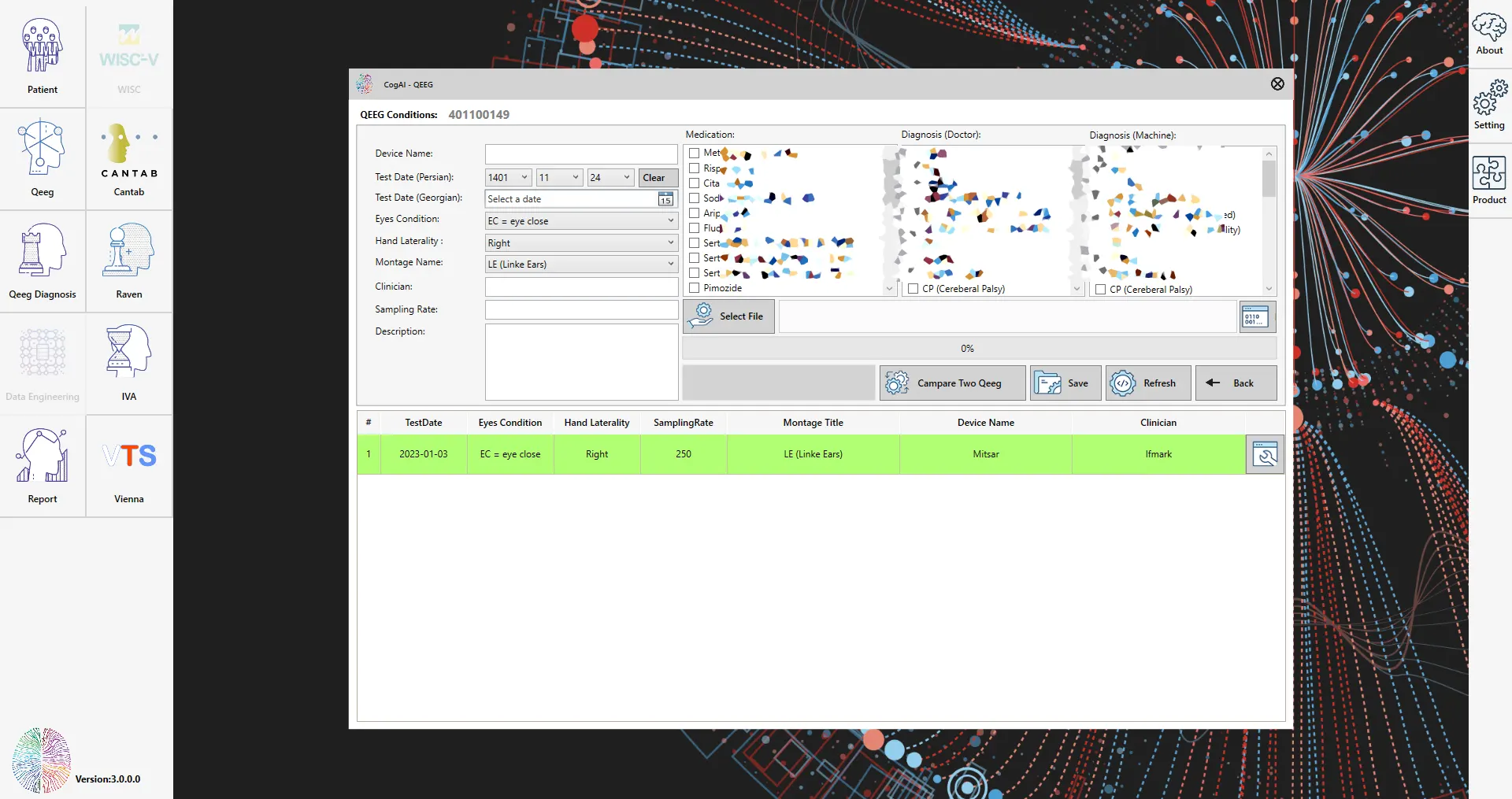Expand the Eyes Condition dropdown
The image size is (1512, 799).
pos(581,221)
